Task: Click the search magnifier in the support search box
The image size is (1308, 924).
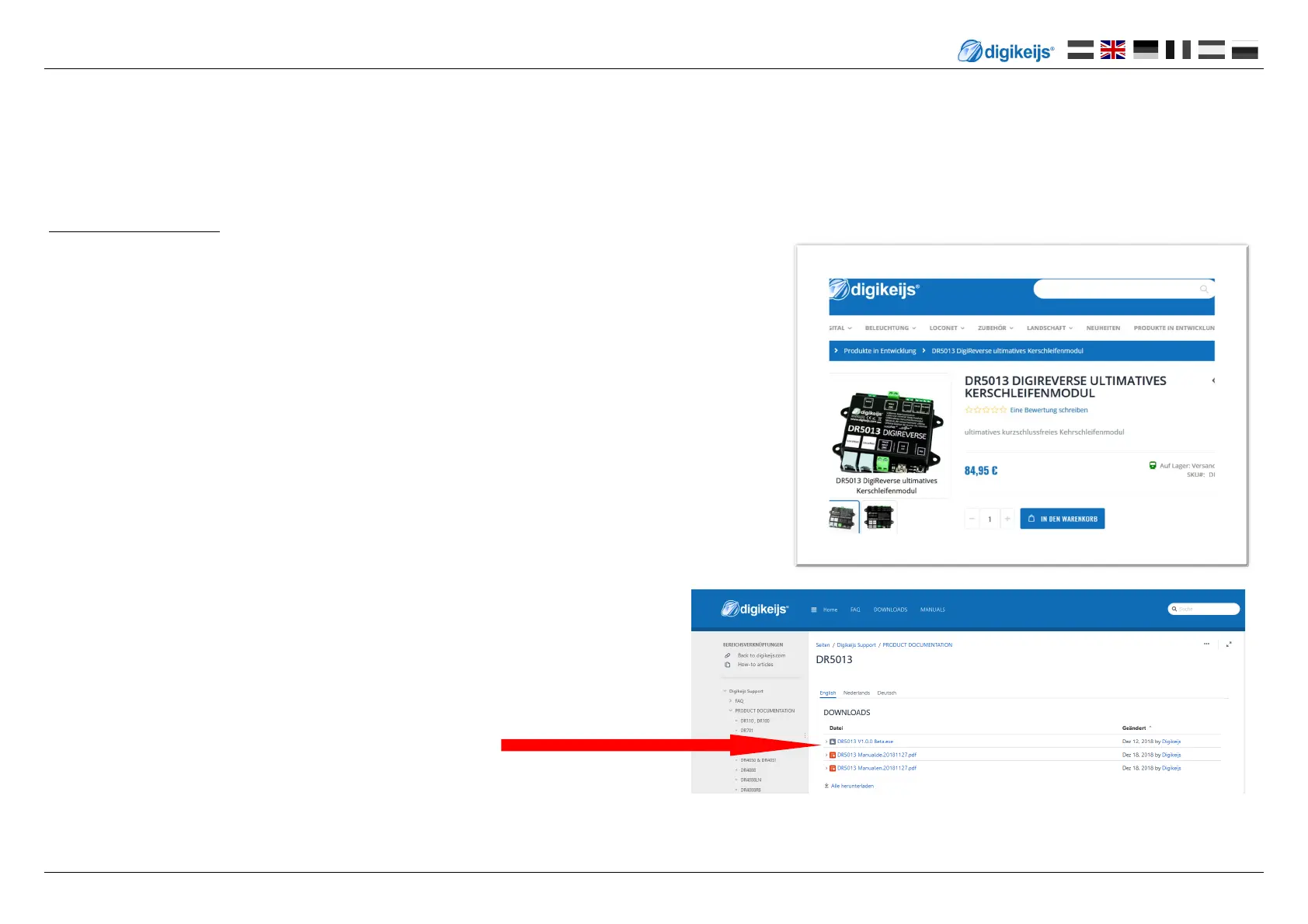Action: (1174, 609)
